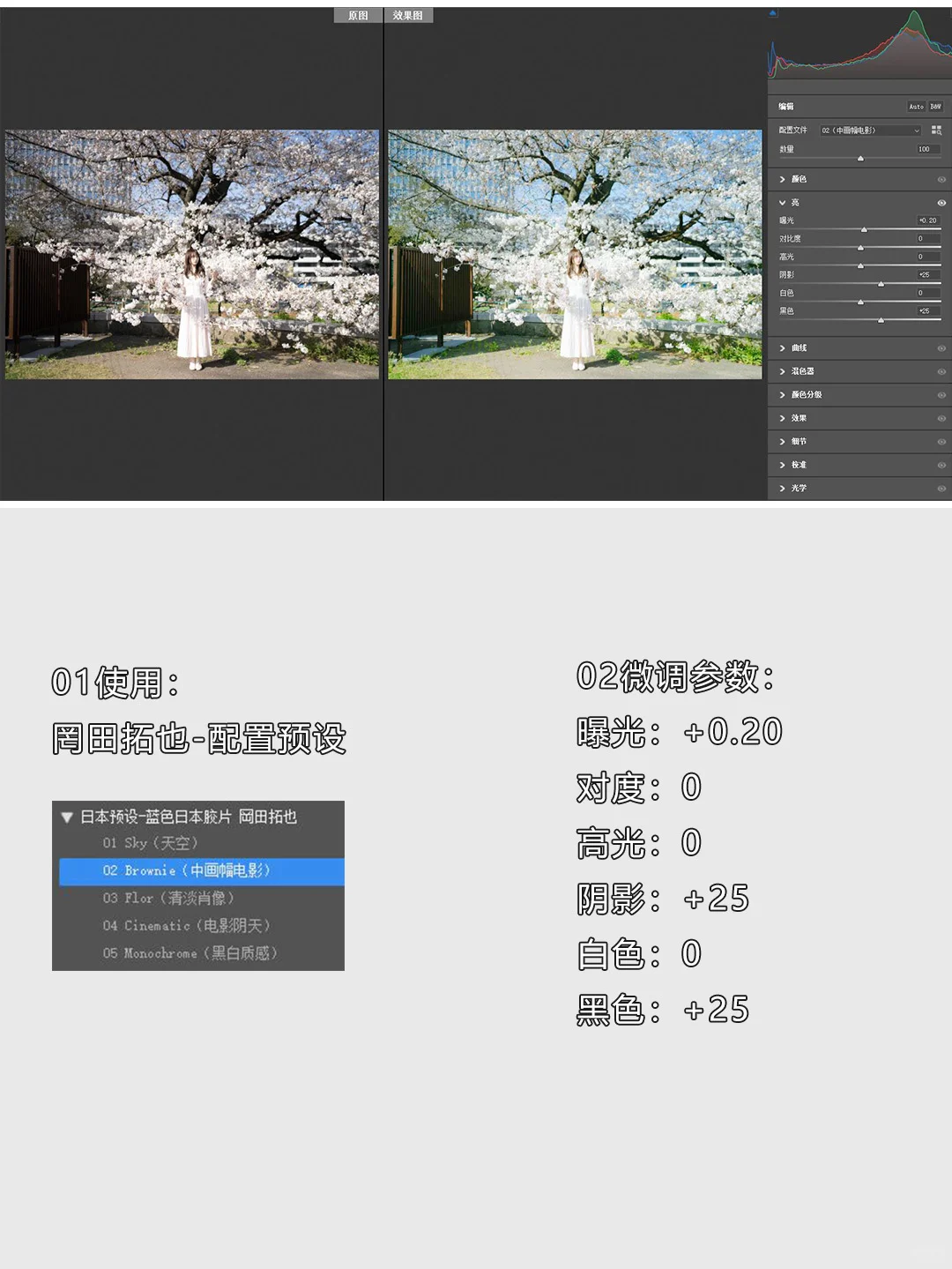Toggle visibility eye for 混色器 panel

tap(941, 371)
